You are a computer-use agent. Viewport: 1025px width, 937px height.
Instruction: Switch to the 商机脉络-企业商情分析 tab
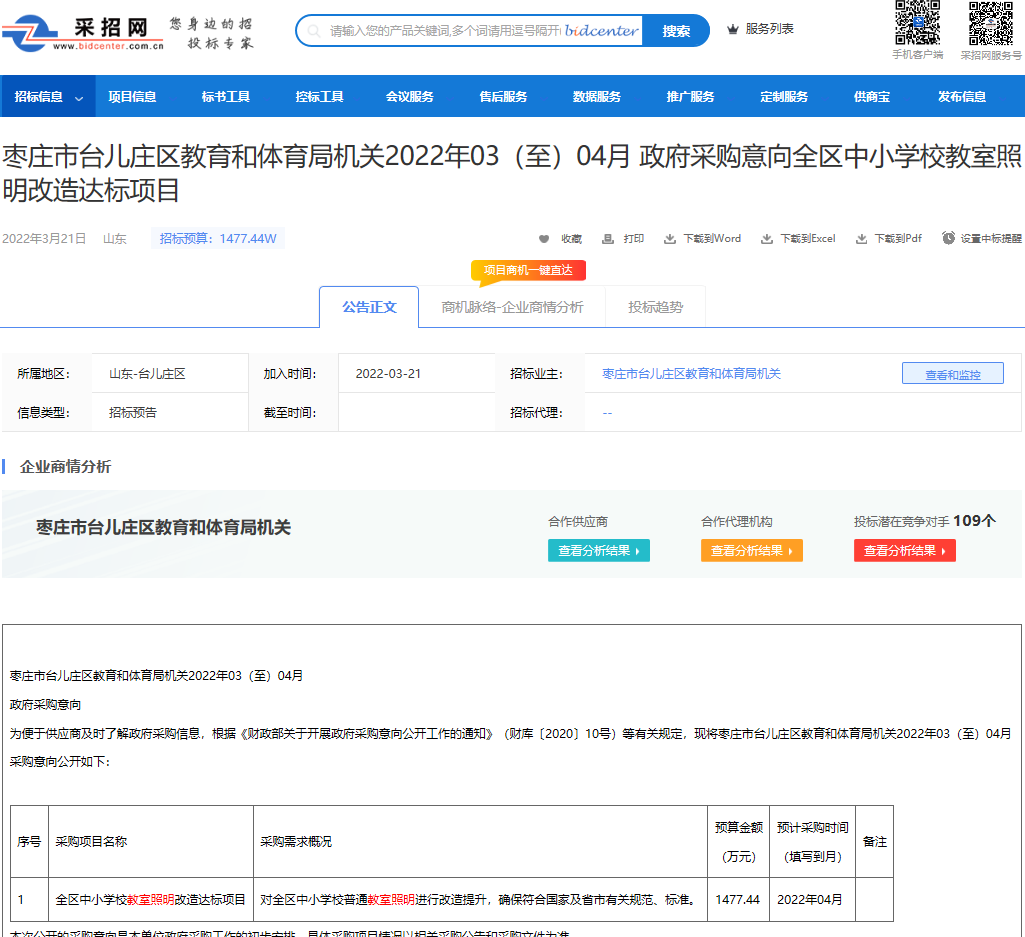[512, 307]
